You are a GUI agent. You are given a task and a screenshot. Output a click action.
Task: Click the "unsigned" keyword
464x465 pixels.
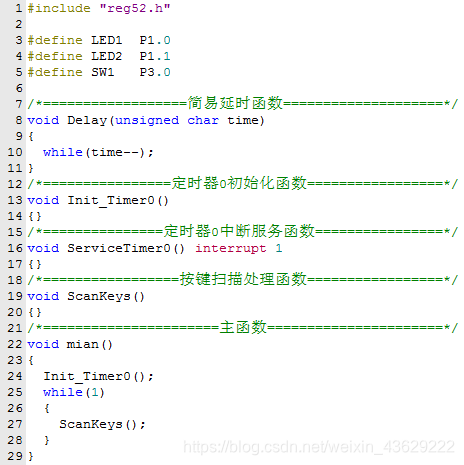pos(147,120)
